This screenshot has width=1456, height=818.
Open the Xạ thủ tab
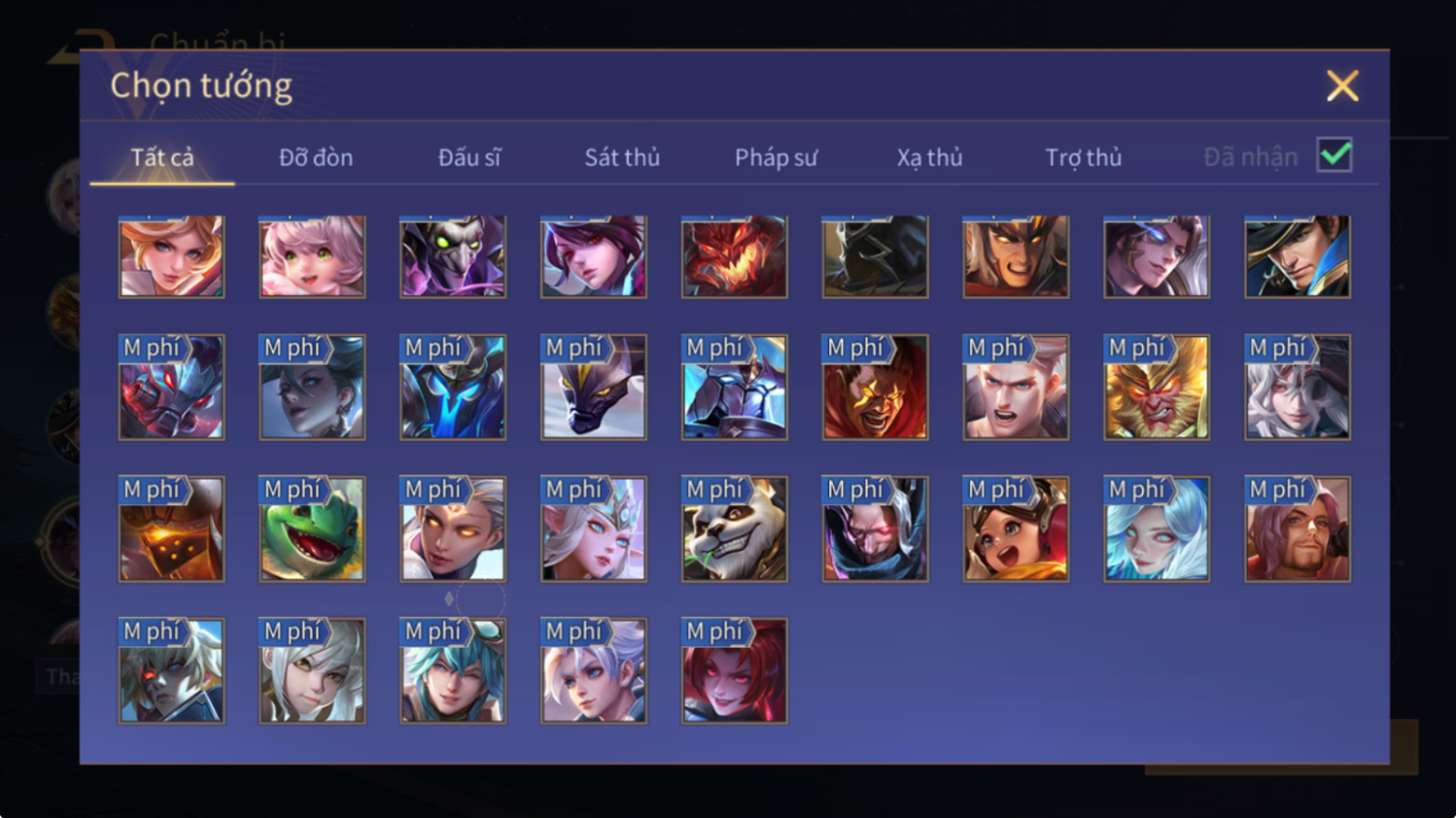(929, 157)
